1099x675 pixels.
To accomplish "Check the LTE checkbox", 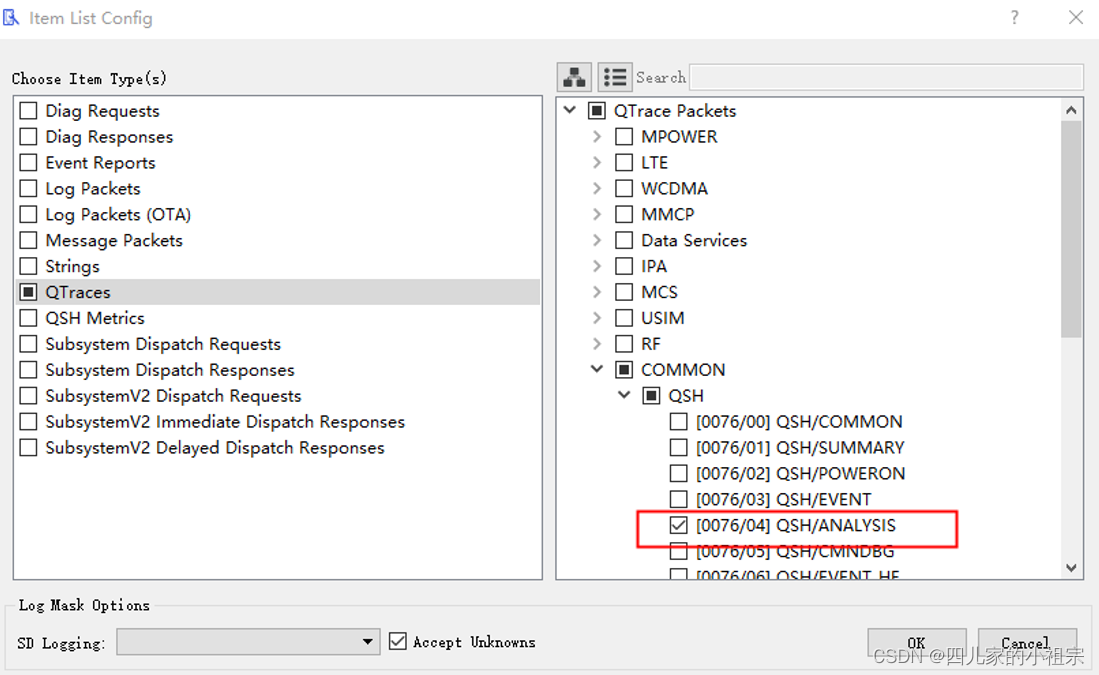I will click(x=624, y=163).
